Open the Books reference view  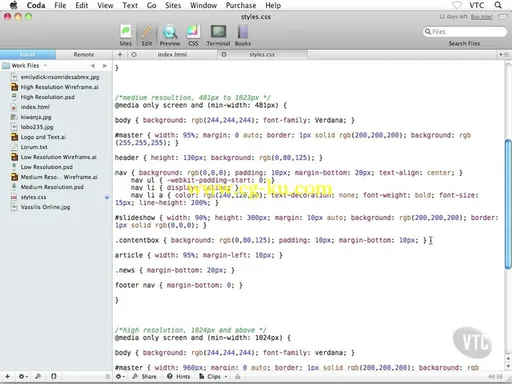click(x=243, y=35)
